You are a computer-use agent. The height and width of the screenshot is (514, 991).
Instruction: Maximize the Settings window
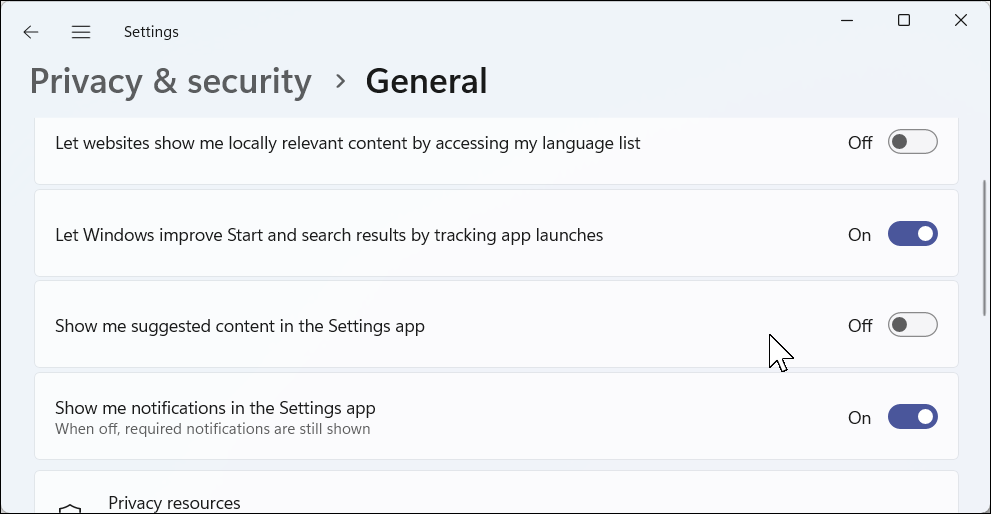904,20
